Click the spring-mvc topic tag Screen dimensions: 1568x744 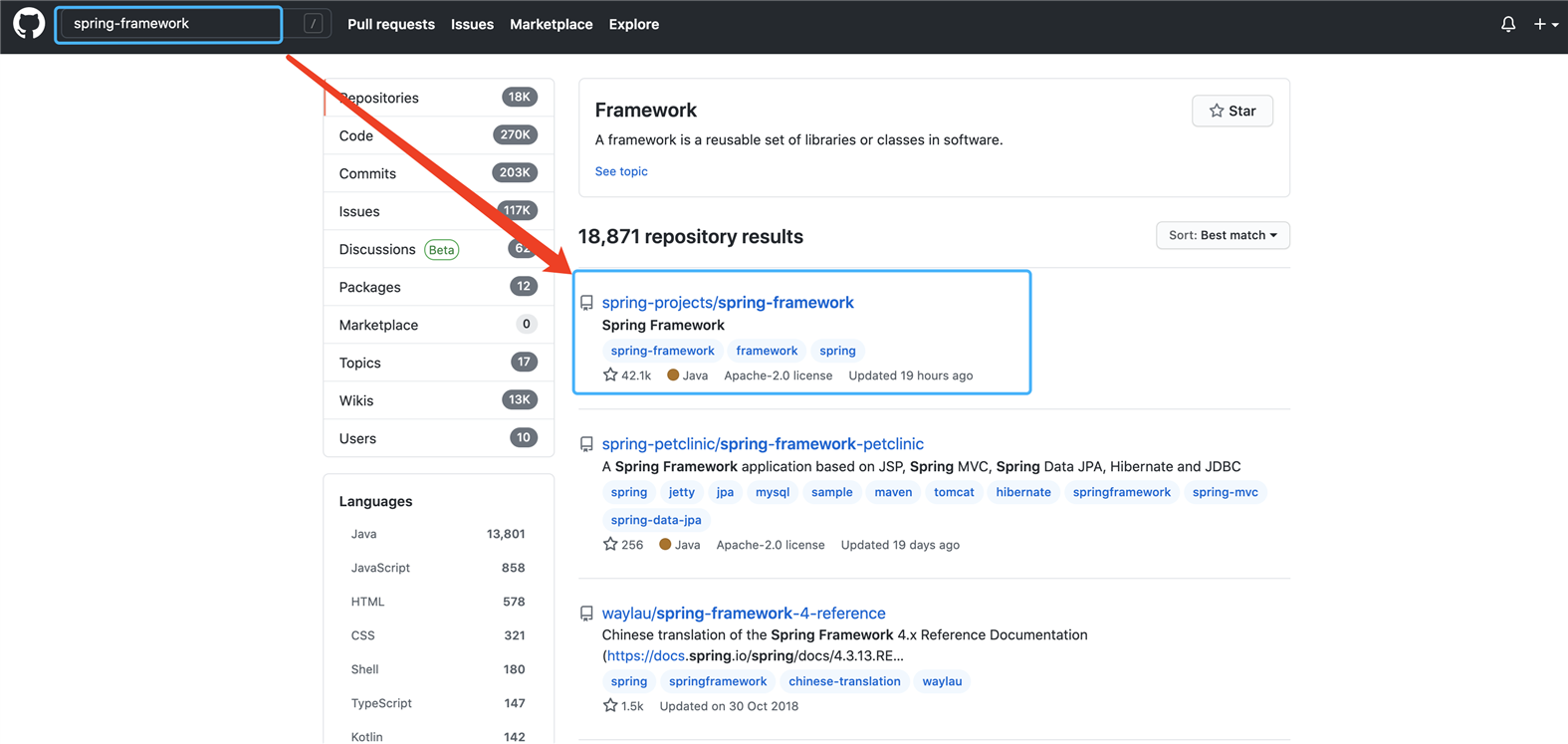point(1226,492)
